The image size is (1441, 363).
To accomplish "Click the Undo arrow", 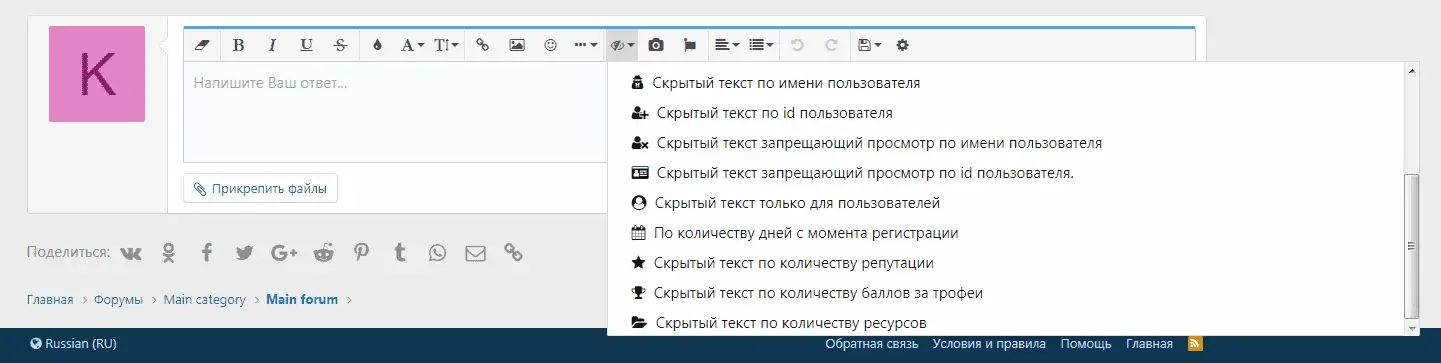I will click(797, 45).
